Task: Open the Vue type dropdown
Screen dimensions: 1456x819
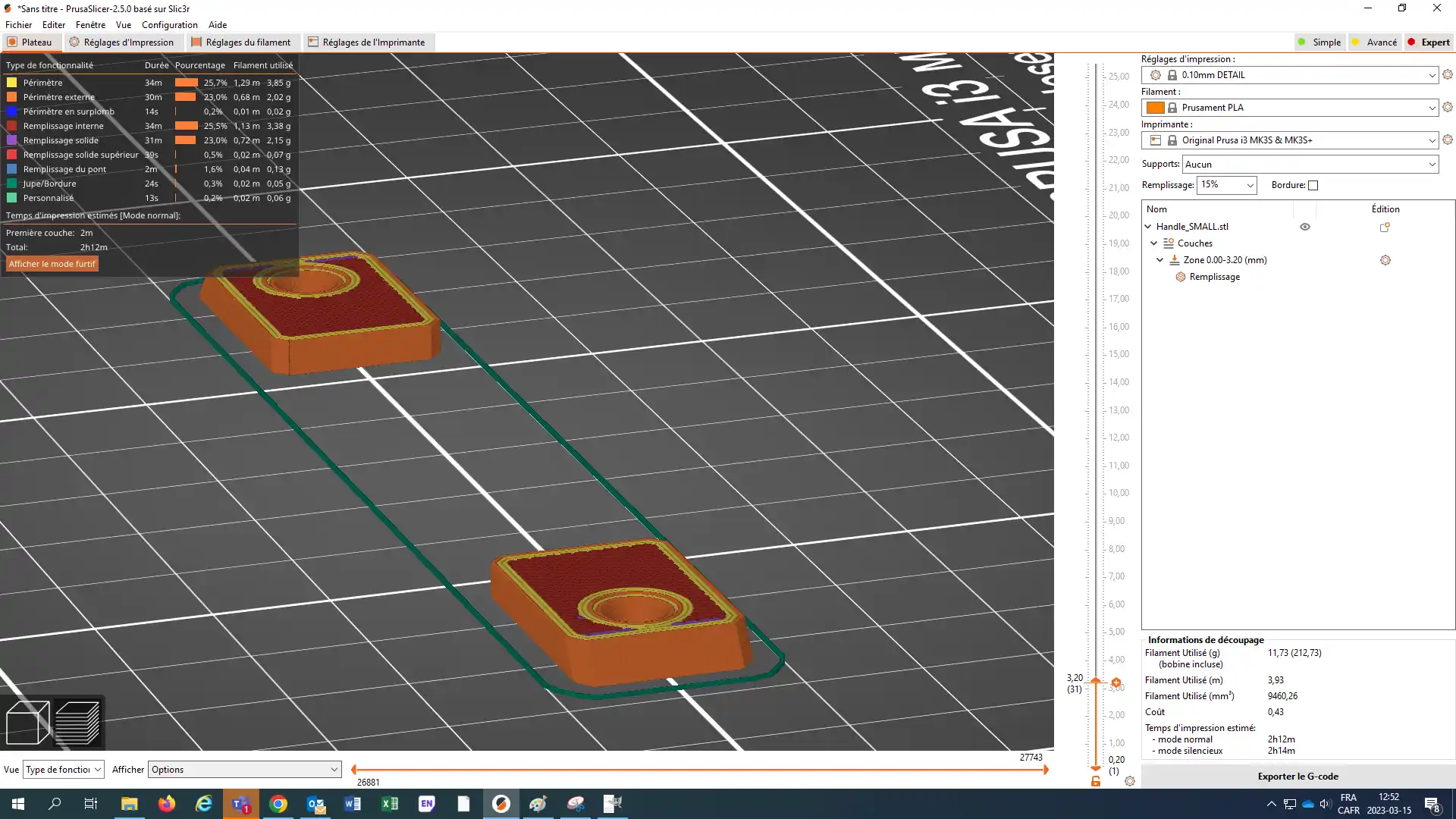Action: click(63, 770)
